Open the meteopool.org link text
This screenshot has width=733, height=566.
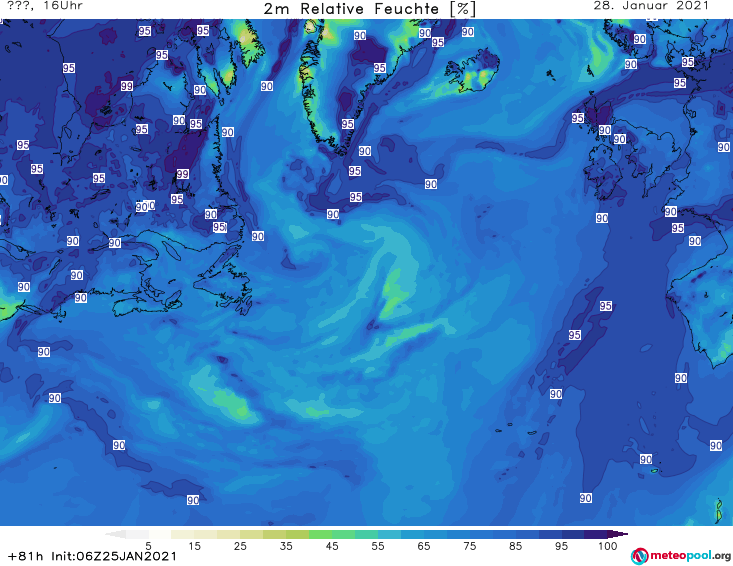click(690, 555)
